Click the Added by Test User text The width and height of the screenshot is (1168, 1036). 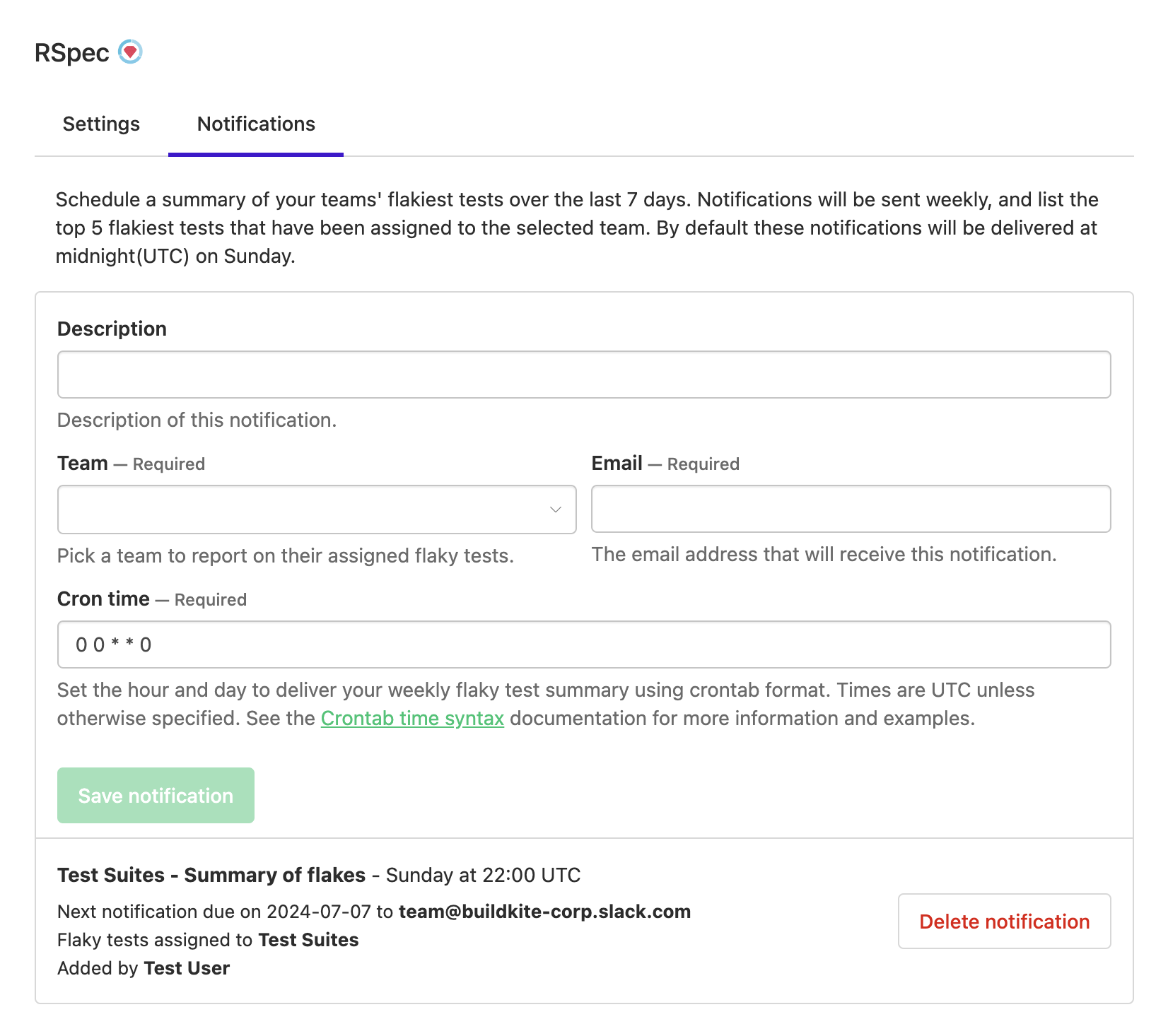point(143,968)
